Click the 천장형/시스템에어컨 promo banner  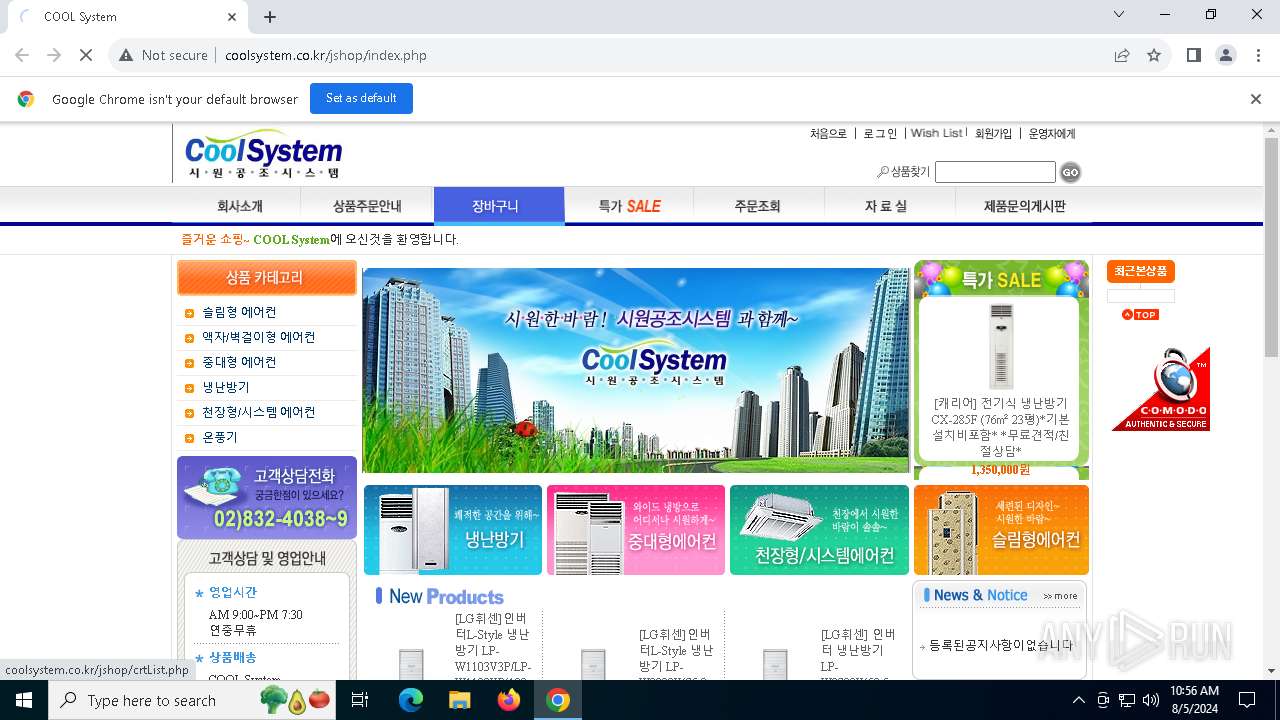[819, 530]
